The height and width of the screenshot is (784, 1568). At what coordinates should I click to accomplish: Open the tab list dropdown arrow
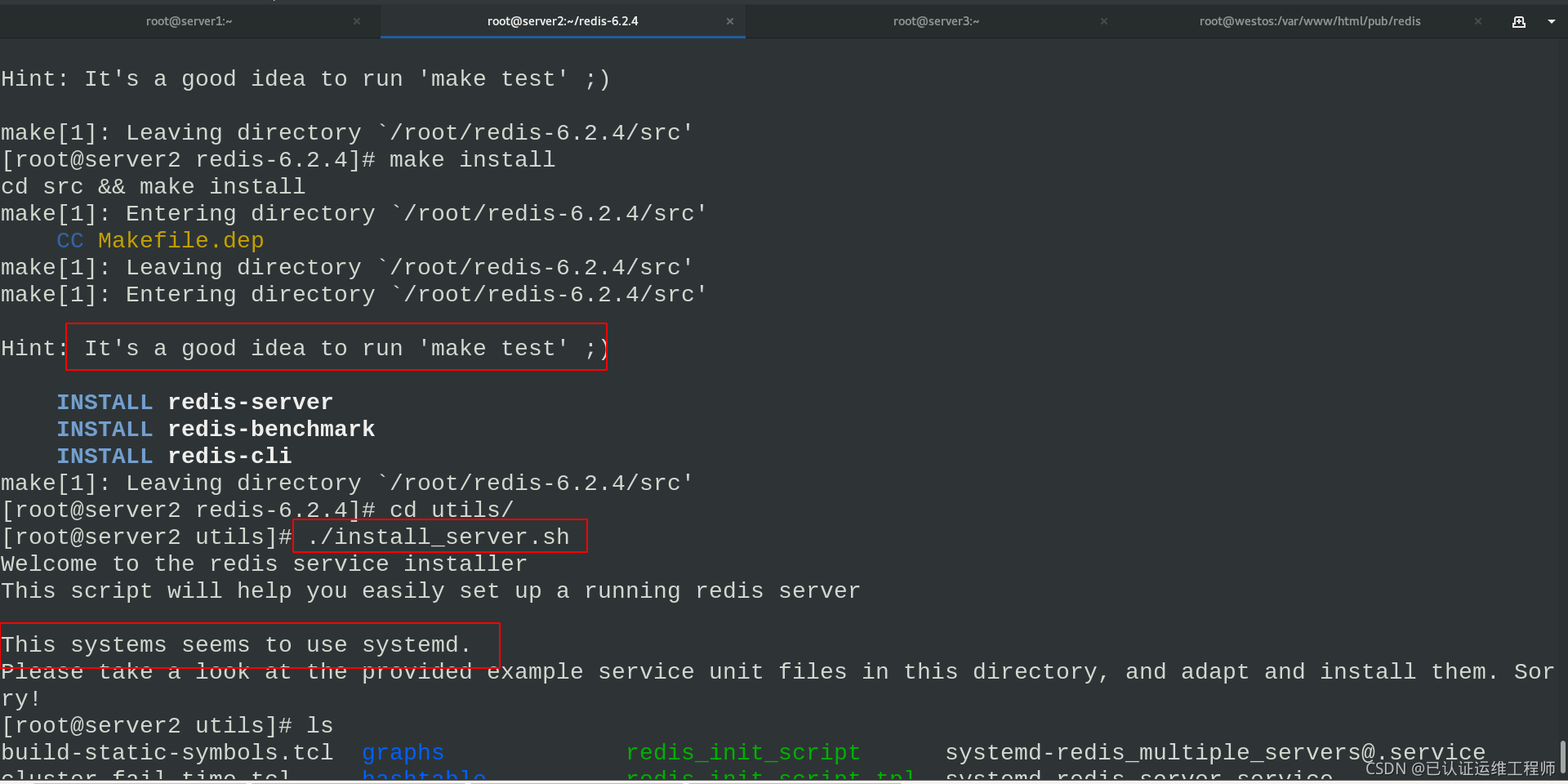pyautogui.click(x=1552, y=22)
